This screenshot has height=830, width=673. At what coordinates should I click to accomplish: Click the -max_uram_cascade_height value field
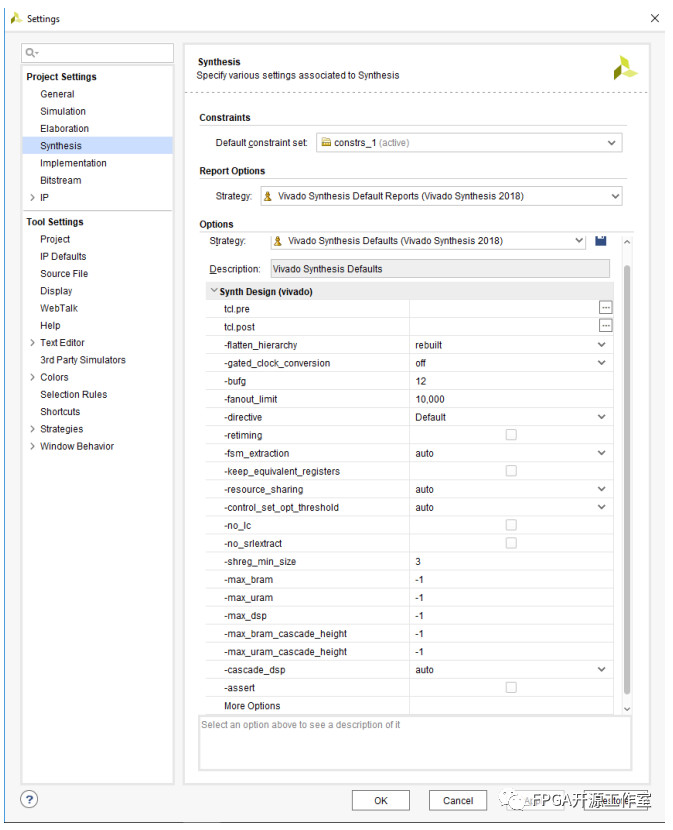[x=511, y=652]
